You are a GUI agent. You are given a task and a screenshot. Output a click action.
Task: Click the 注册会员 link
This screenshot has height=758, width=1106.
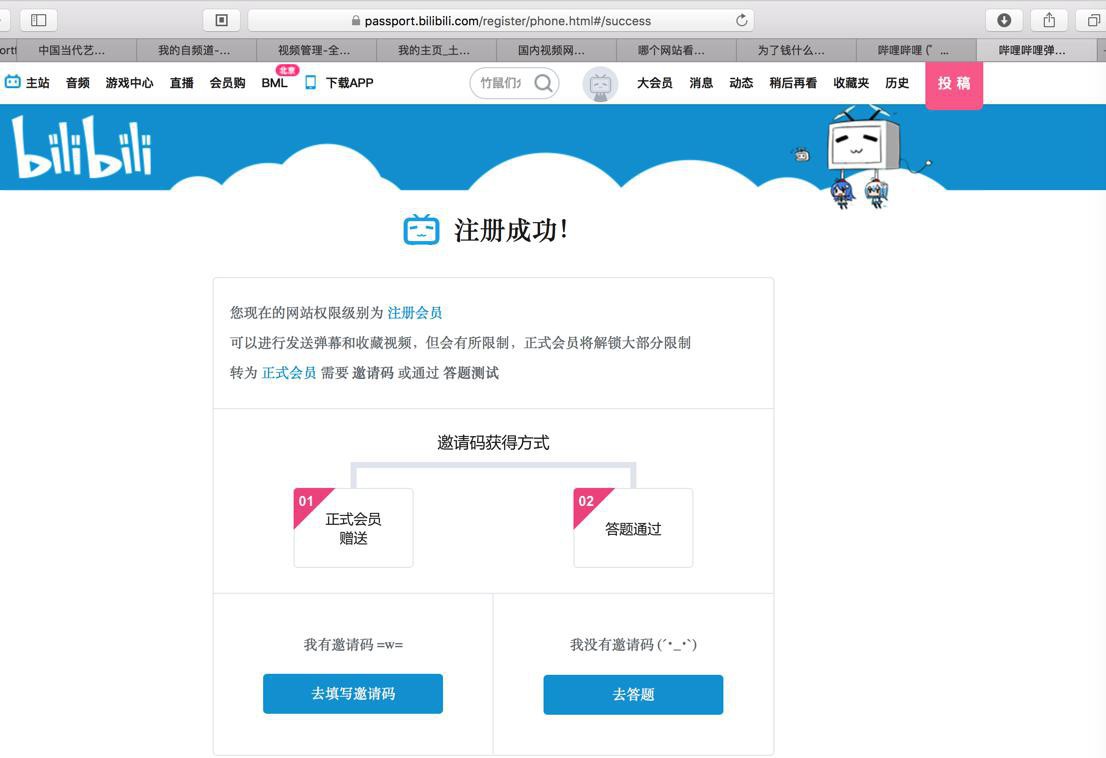tap(415, 312)
